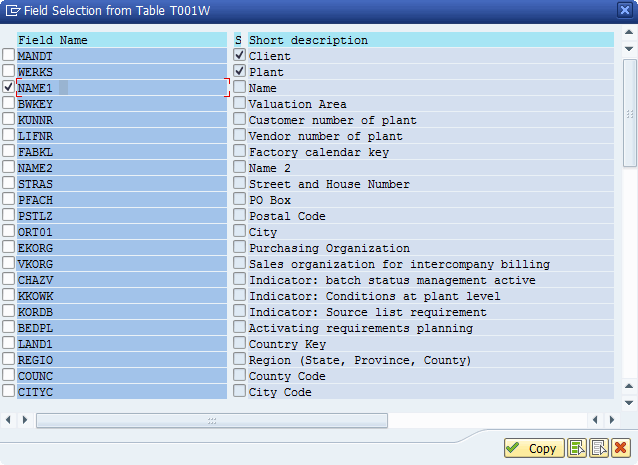This screenshot has height=465, width=638.
Task: Click 'County Code' description
Action: [287, 376]
